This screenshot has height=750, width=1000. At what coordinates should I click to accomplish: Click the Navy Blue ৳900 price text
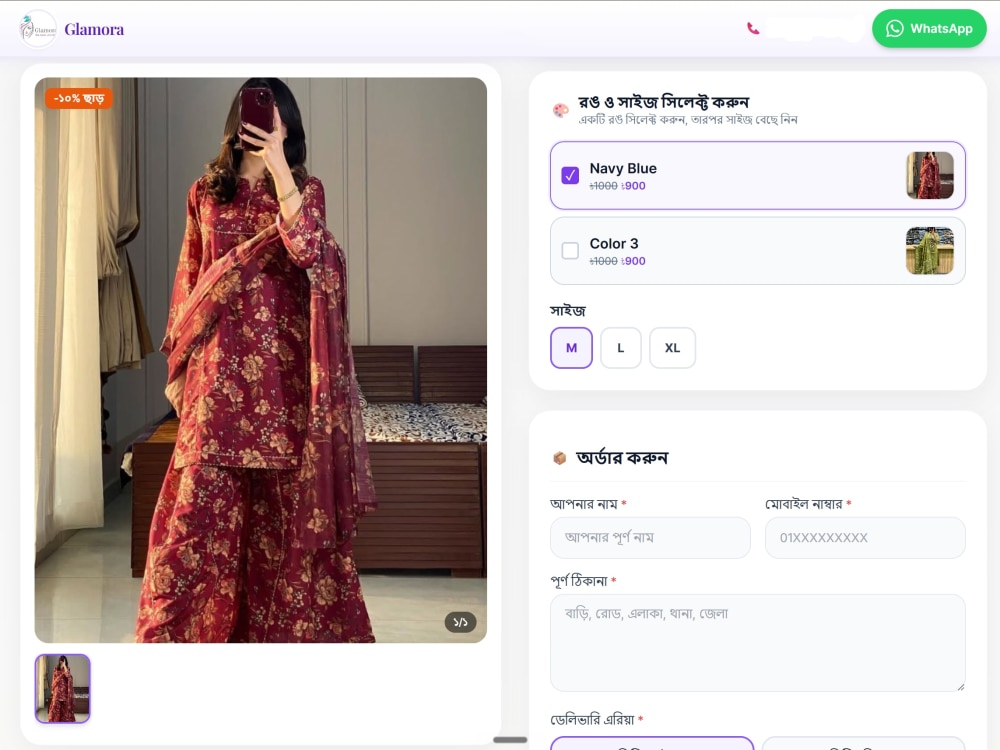coord(633,186)
